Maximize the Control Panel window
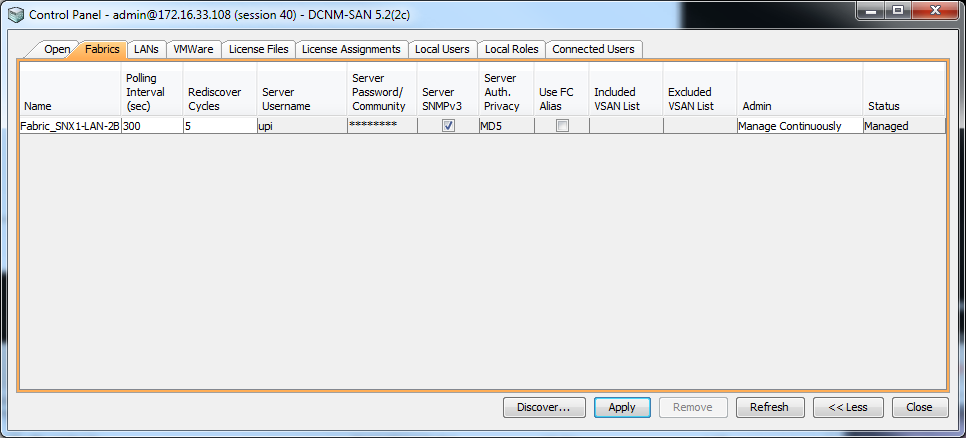The width and height of the screenshot is (966, 438). pos(898,10)
